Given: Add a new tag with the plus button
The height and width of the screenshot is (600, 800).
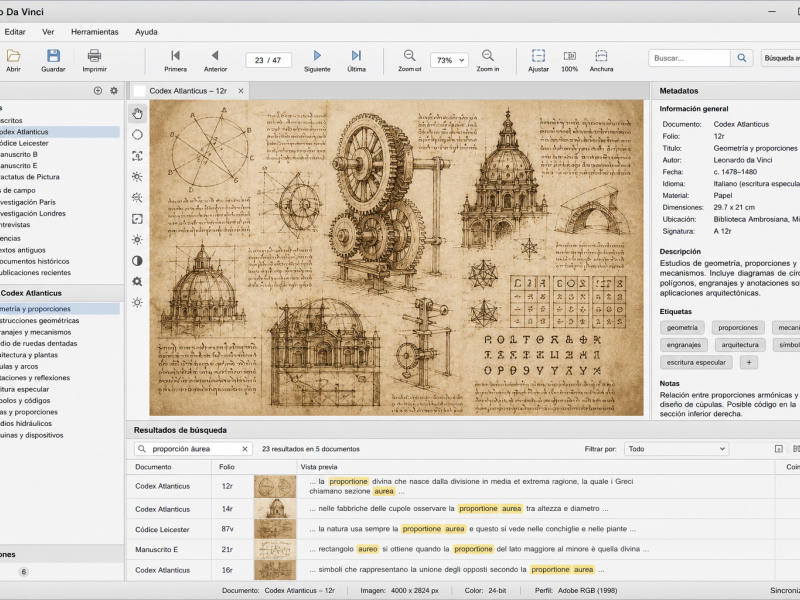Looking at the screenshot, I should 749,362.
